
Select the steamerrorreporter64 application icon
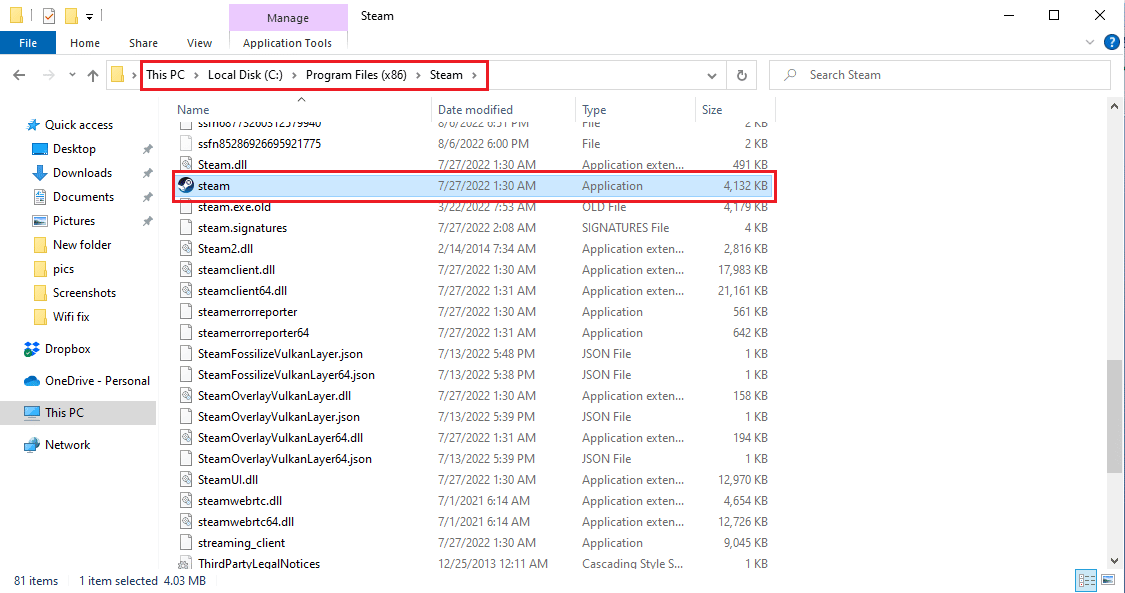(x=186, y=333)
